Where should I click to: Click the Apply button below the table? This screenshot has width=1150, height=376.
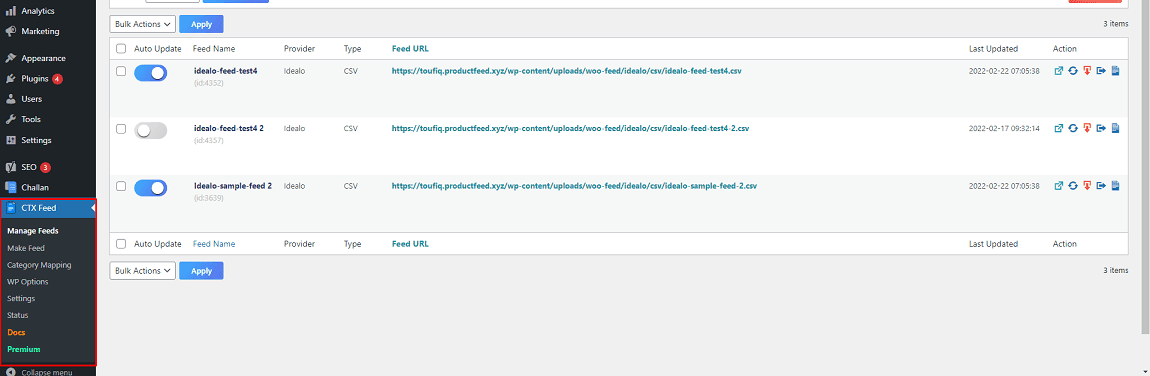coord(202,270)
